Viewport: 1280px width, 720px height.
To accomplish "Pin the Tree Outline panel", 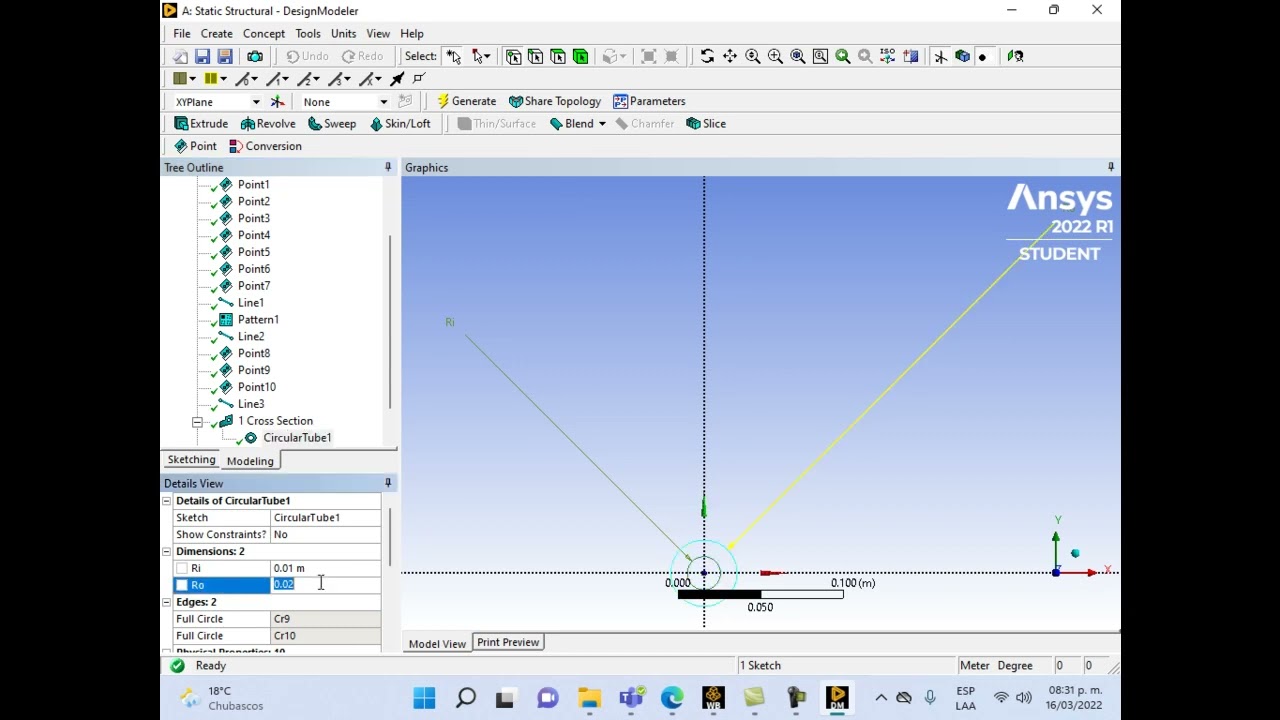I will coord(388,167).
